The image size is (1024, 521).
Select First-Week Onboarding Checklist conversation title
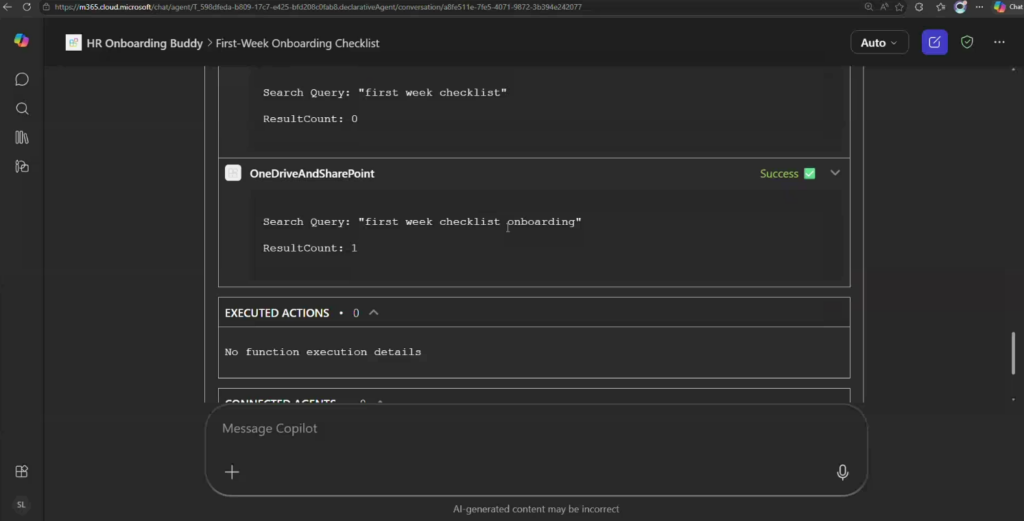click(297, 43)
